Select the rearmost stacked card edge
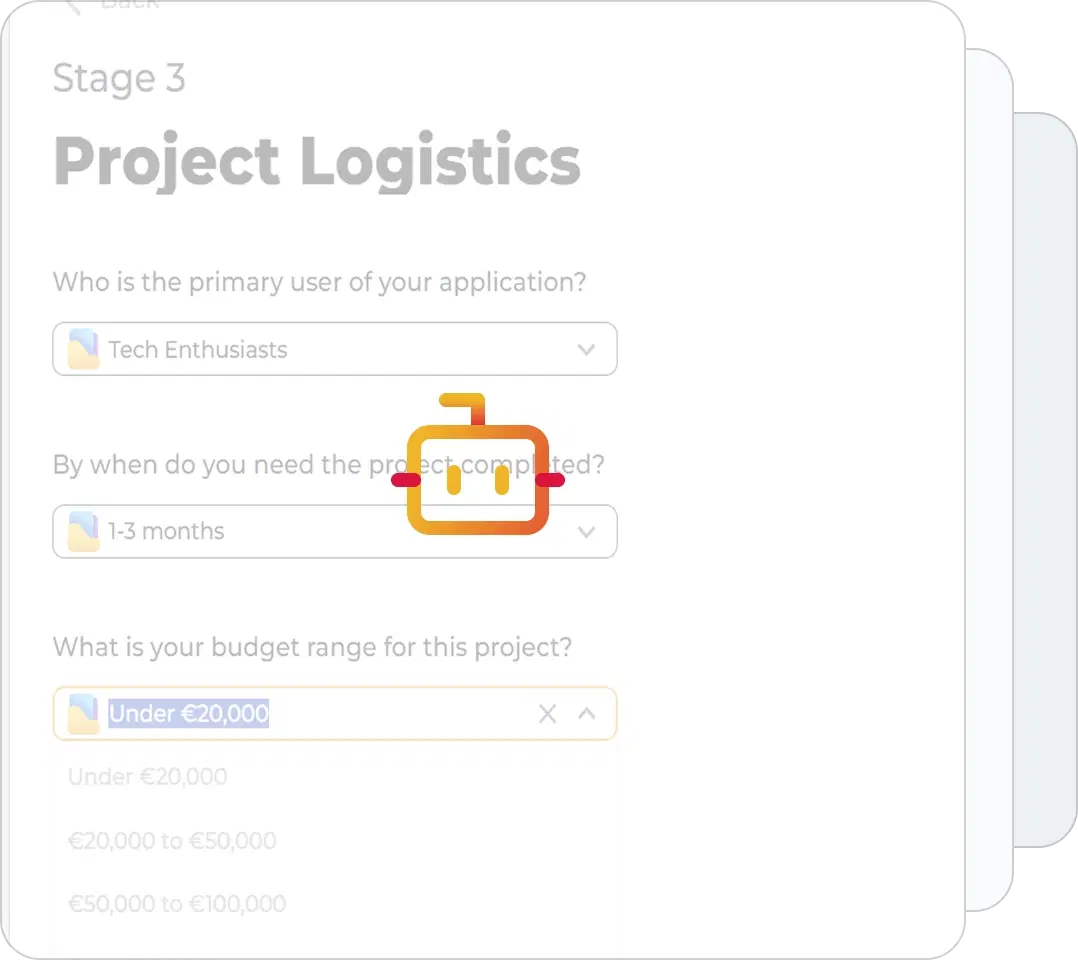Screen dimensions: 1078x960 [1046, 479]
